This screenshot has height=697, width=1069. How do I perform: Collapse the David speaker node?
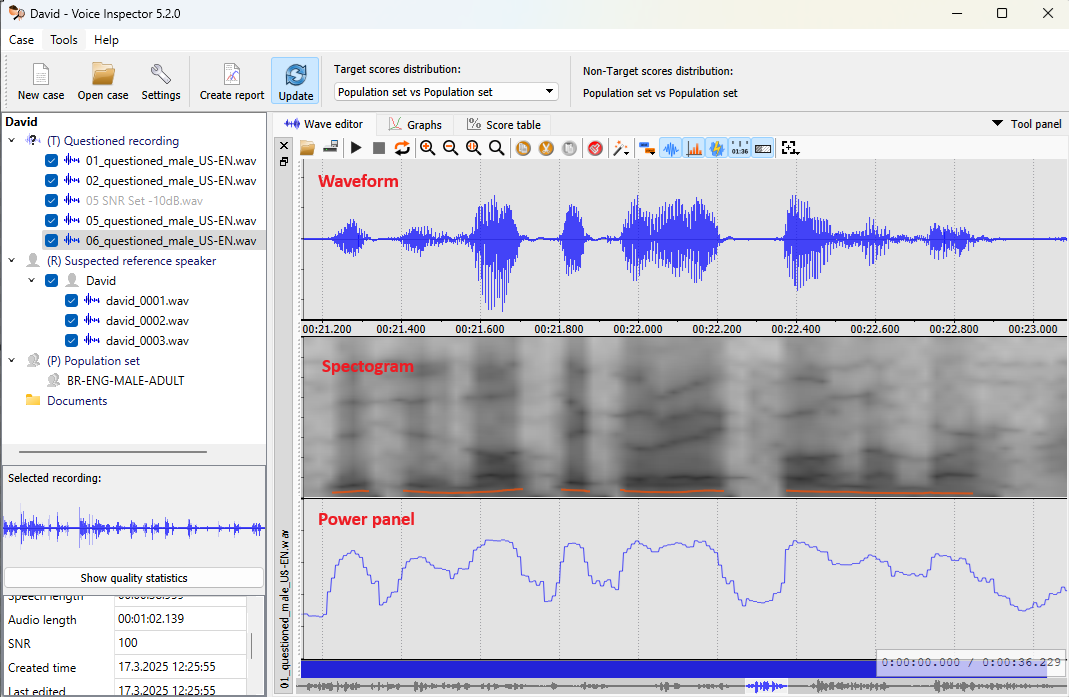pos(31,280)
